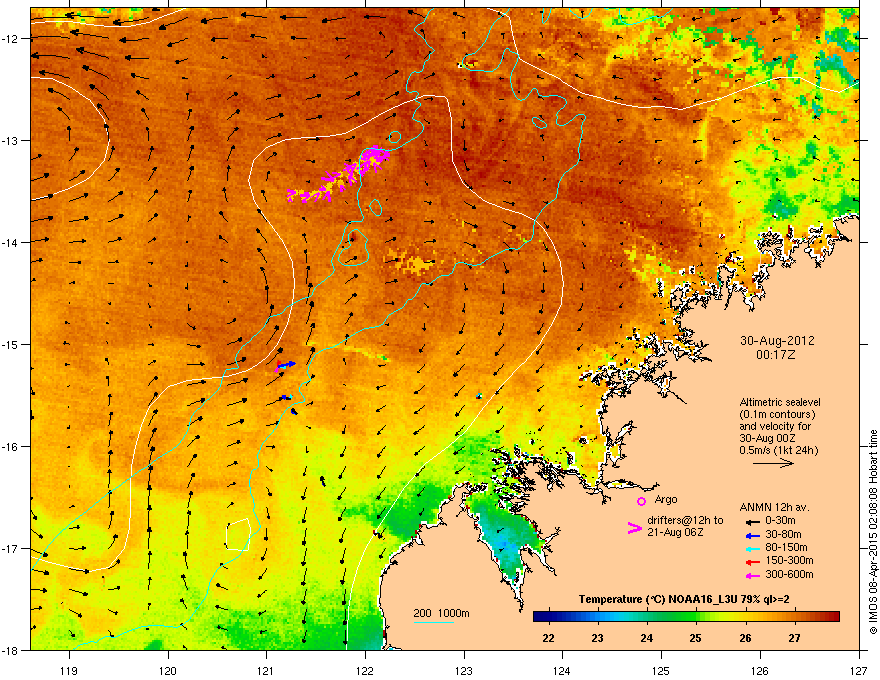Click latitude axis label '-12'
Viewport: 880px width, 680px height.
tap(11, 38)
